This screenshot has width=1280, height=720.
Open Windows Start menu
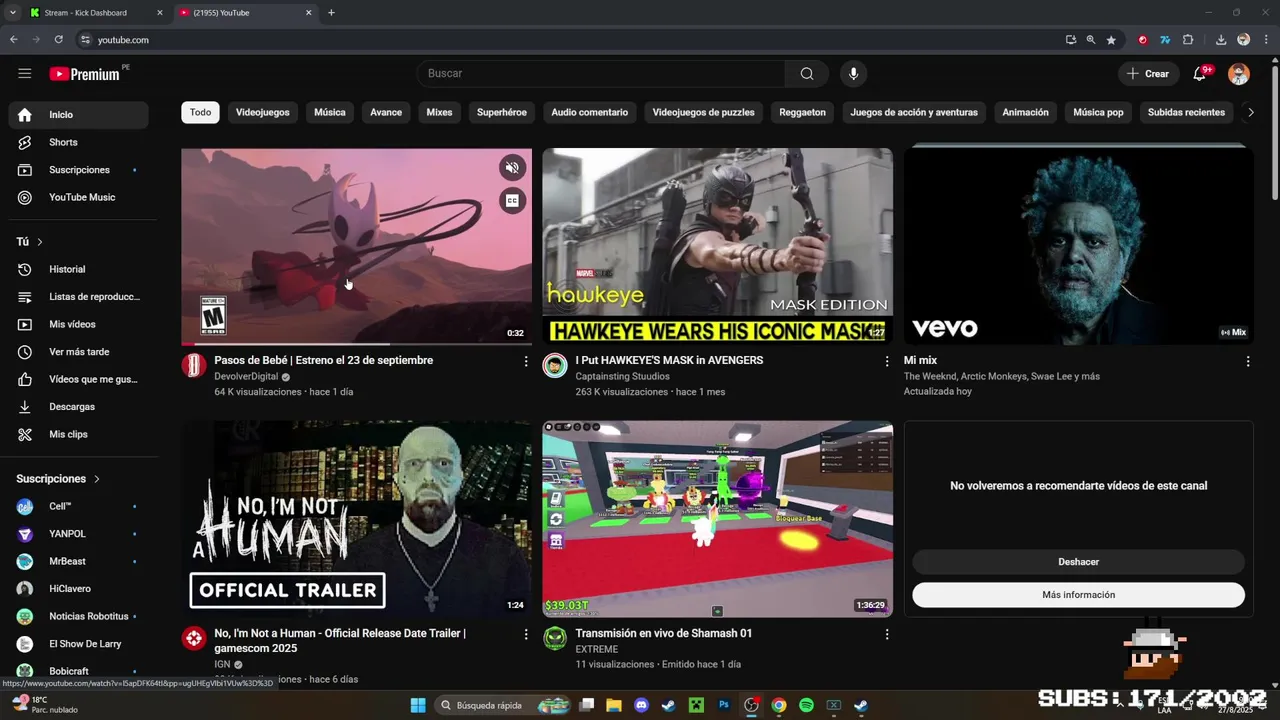[x=418, y=705]
